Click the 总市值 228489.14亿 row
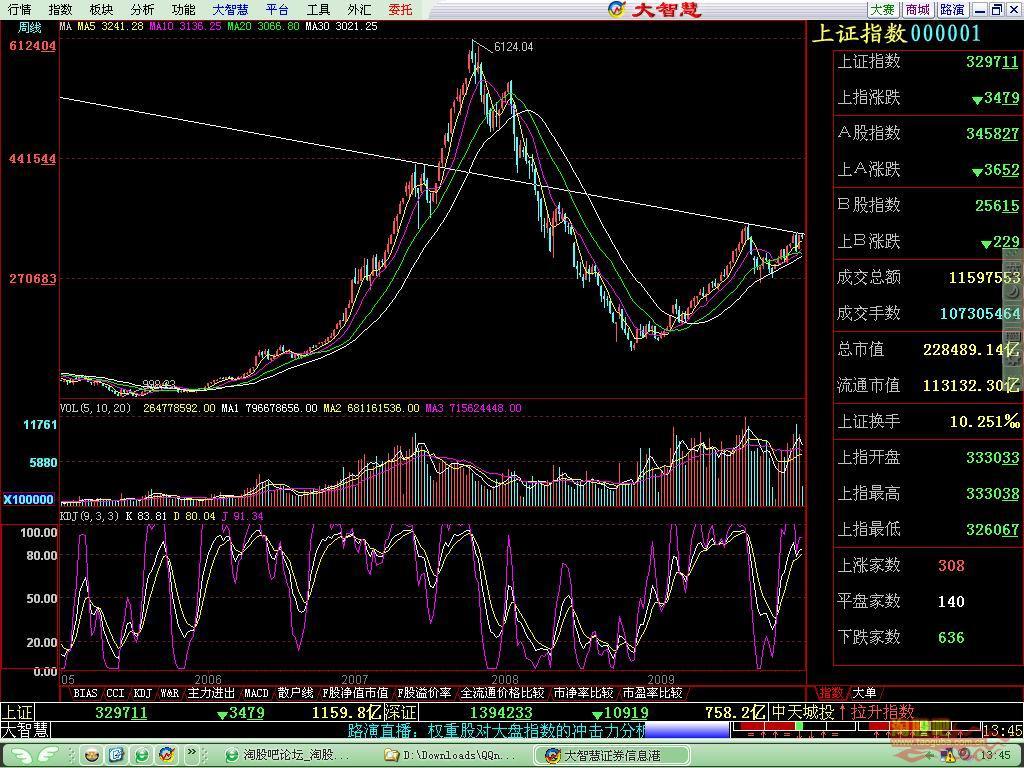The height and width of the screenshot is (768, 1024). pos(927,349)
